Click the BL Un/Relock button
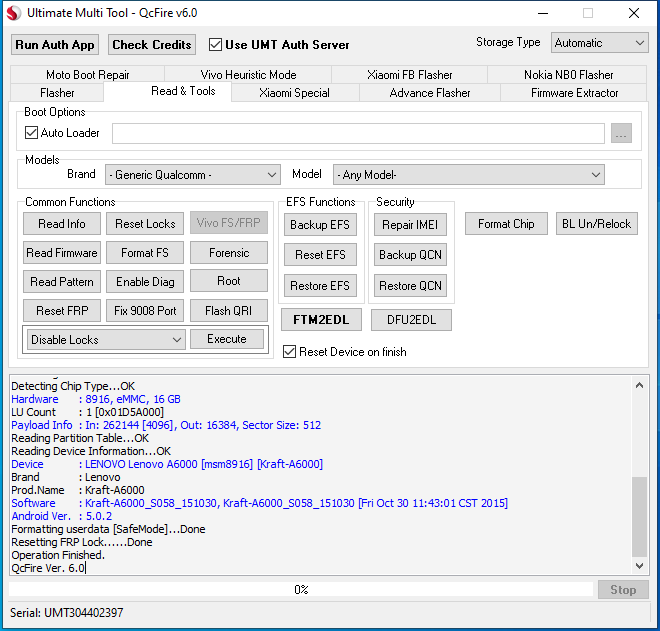 (597, 224)
